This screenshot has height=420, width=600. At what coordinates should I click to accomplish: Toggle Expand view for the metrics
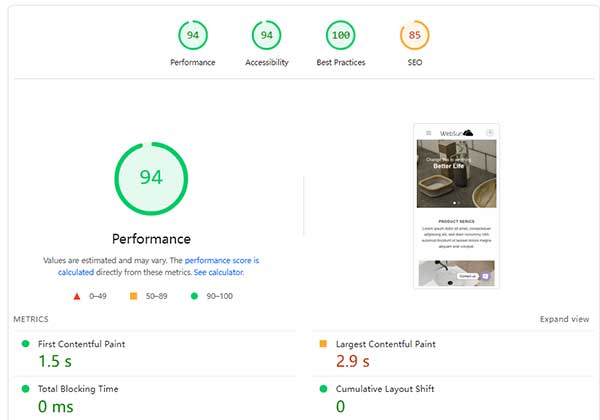564,319
